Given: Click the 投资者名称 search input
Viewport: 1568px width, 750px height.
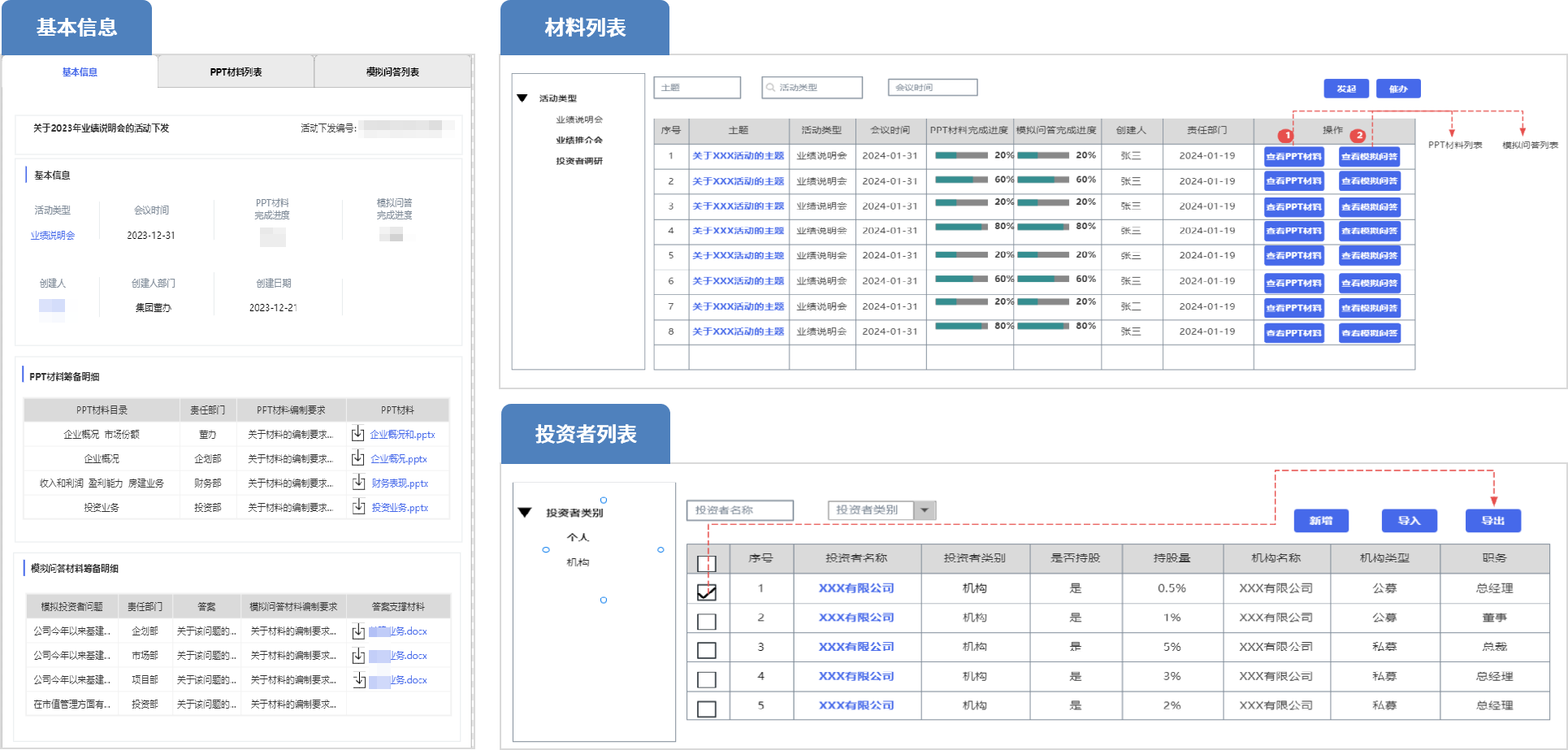Looking at the screenshot, I should click(x=740, y=510).
